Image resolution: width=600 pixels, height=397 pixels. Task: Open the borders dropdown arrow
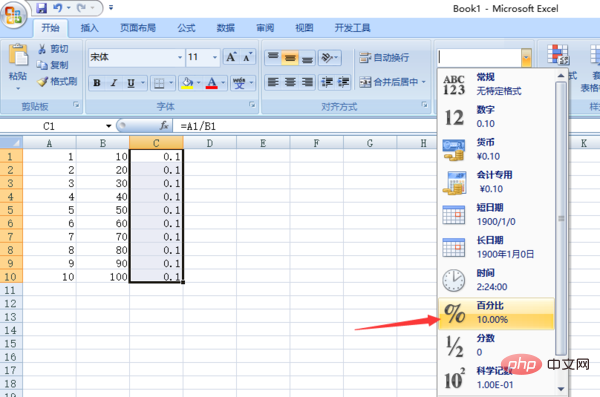[171, 83]
